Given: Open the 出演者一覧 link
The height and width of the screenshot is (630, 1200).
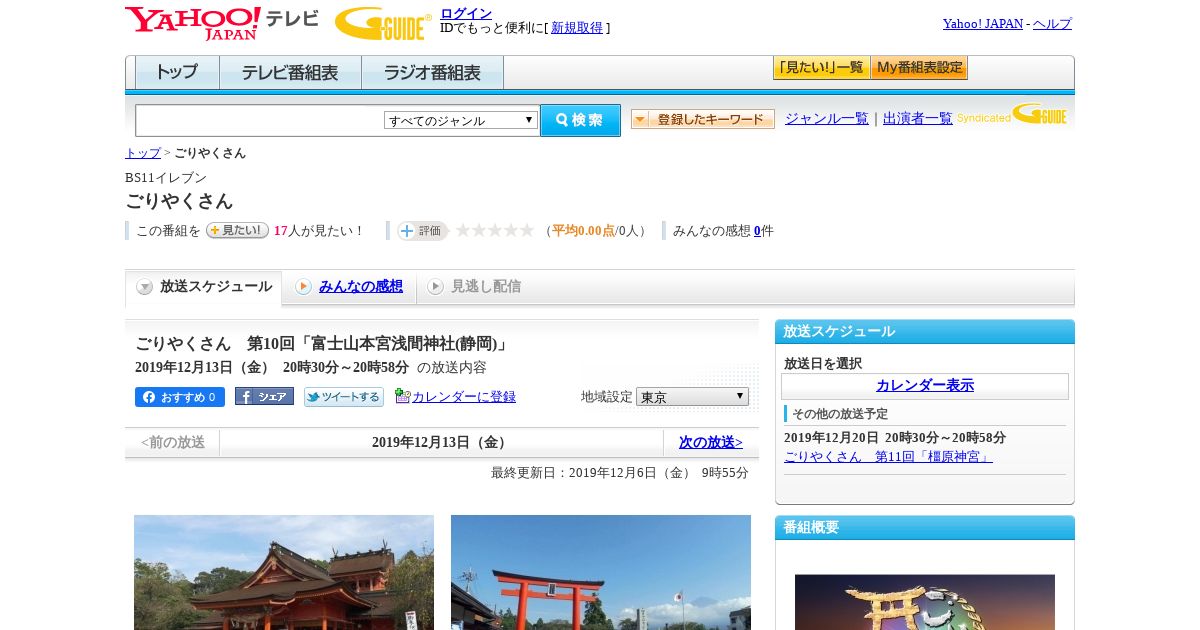Looking at the screenshot, I should click(918, 118).
